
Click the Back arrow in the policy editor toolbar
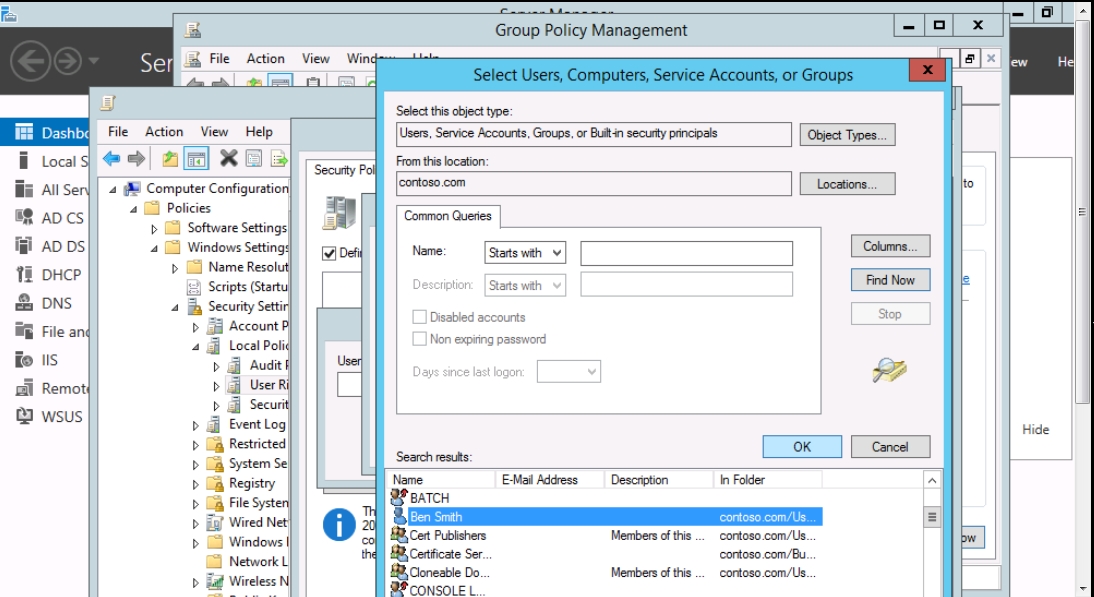tap(112, 159)
